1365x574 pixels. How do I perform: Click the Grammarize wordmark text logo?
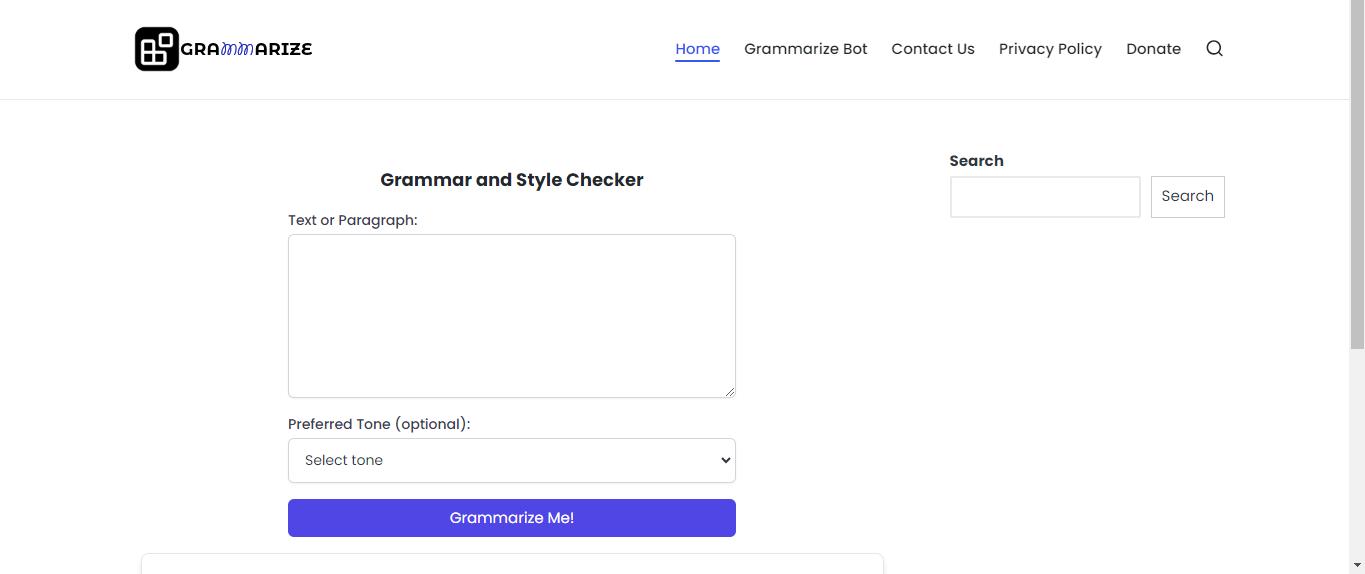point(247,49)
